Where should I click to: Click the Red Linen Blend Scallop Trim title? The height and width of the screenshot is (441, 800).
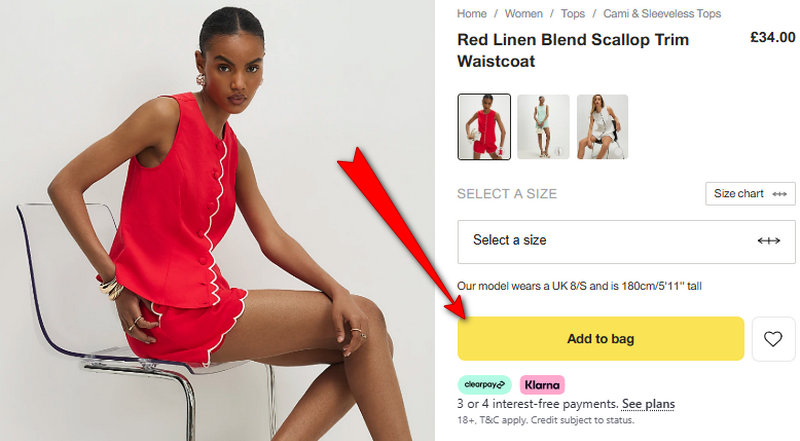(x=573, y=50)
